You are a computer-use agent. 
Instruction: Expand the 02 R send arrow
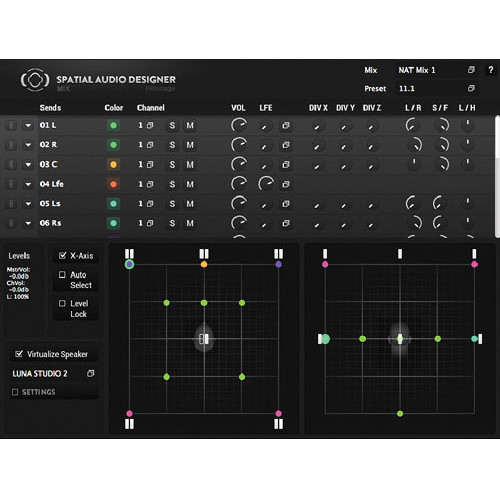[x=28, y=145]
